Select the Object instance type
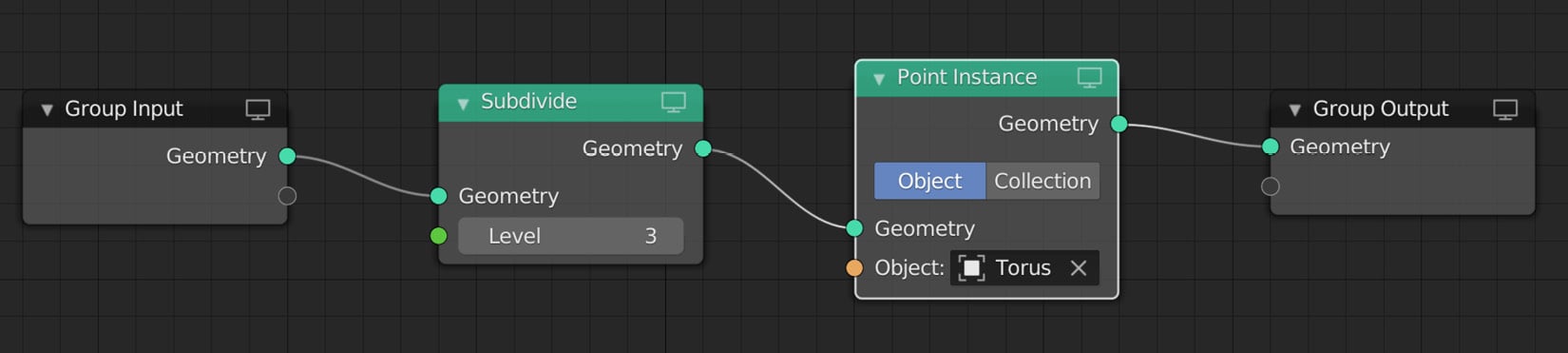Image resolution: width=1568 pixels, height=353 pixels. pyautogui.click(x=929, y=181)
